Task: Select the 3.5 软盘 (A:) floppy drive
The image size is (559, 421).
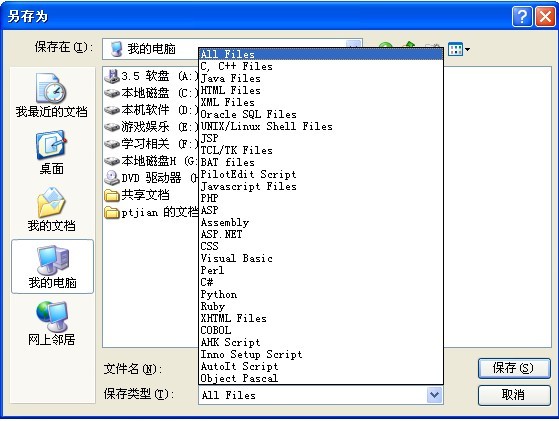Action: coord(151,76)
